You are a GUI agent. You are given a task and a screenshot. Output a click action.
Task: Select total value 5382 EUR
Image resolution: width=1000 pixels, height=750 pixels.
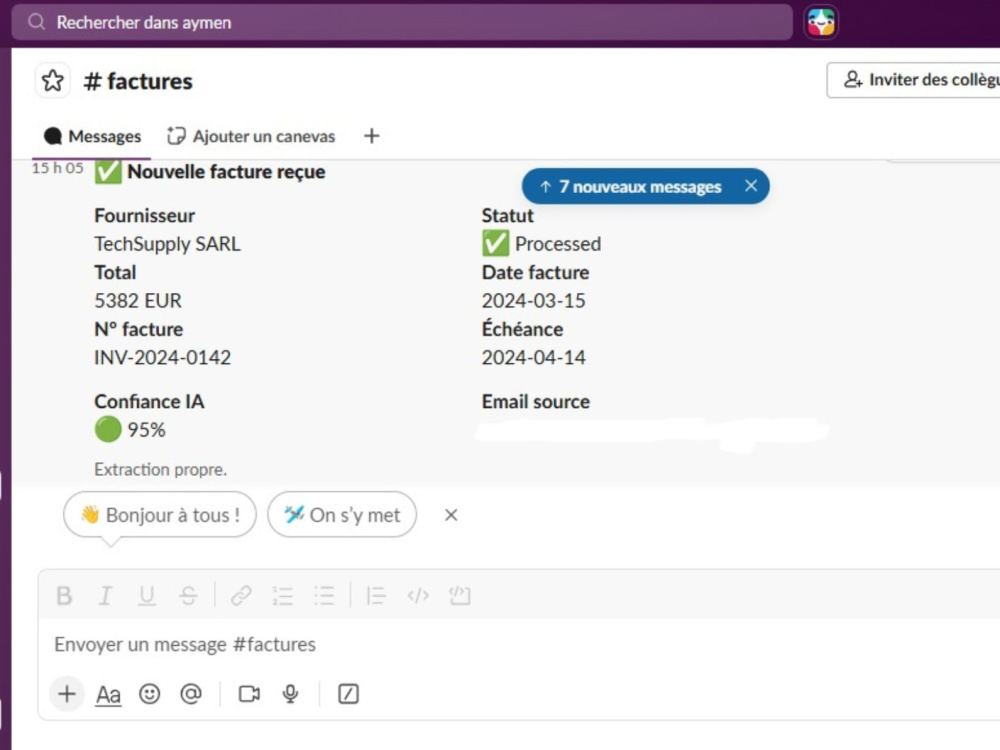tap(138, 300)
